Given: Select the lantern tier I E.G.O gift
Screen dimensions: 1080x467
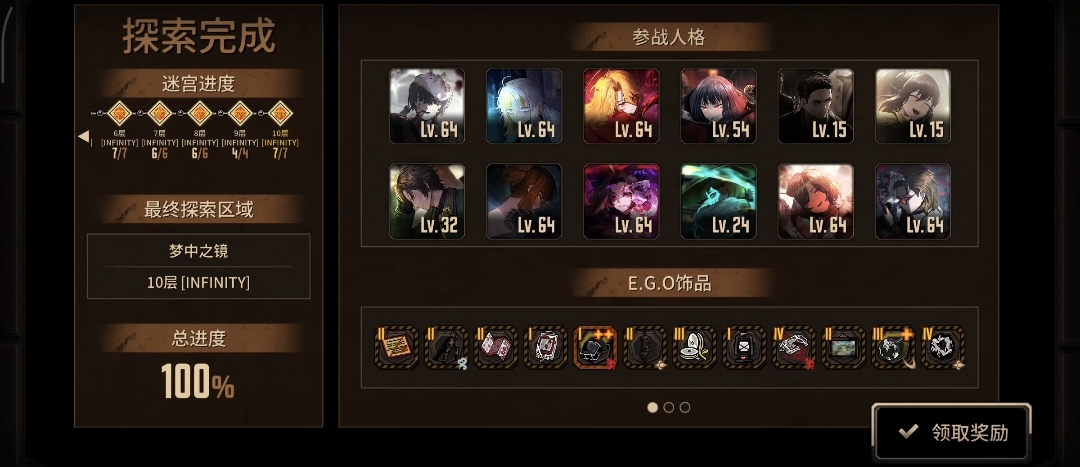Looking at the screenshot, I should (x=744, y=347).
